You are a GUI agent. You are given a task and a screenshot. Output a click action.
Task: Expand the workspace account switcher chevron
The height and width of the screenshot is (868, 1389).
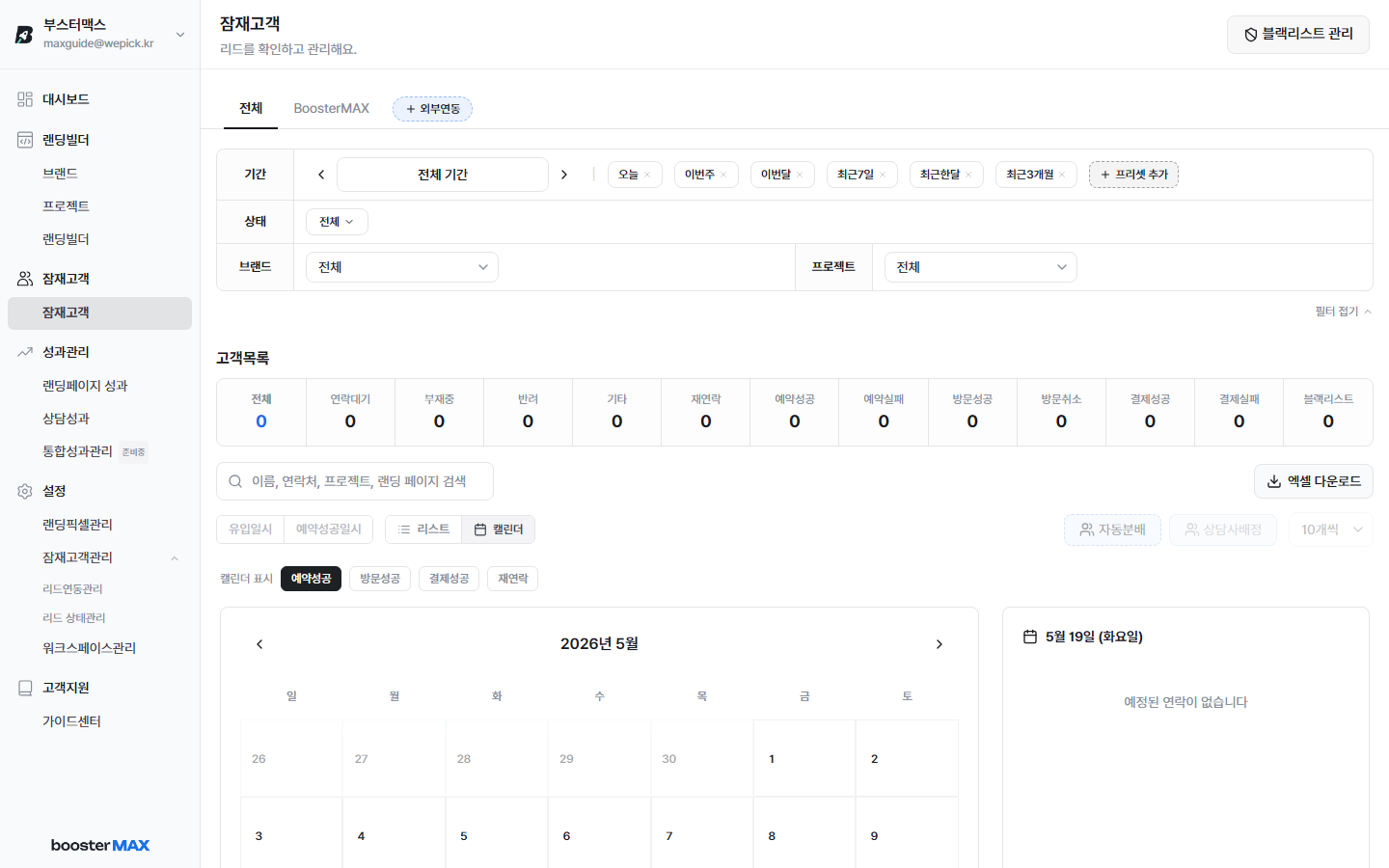180,35
